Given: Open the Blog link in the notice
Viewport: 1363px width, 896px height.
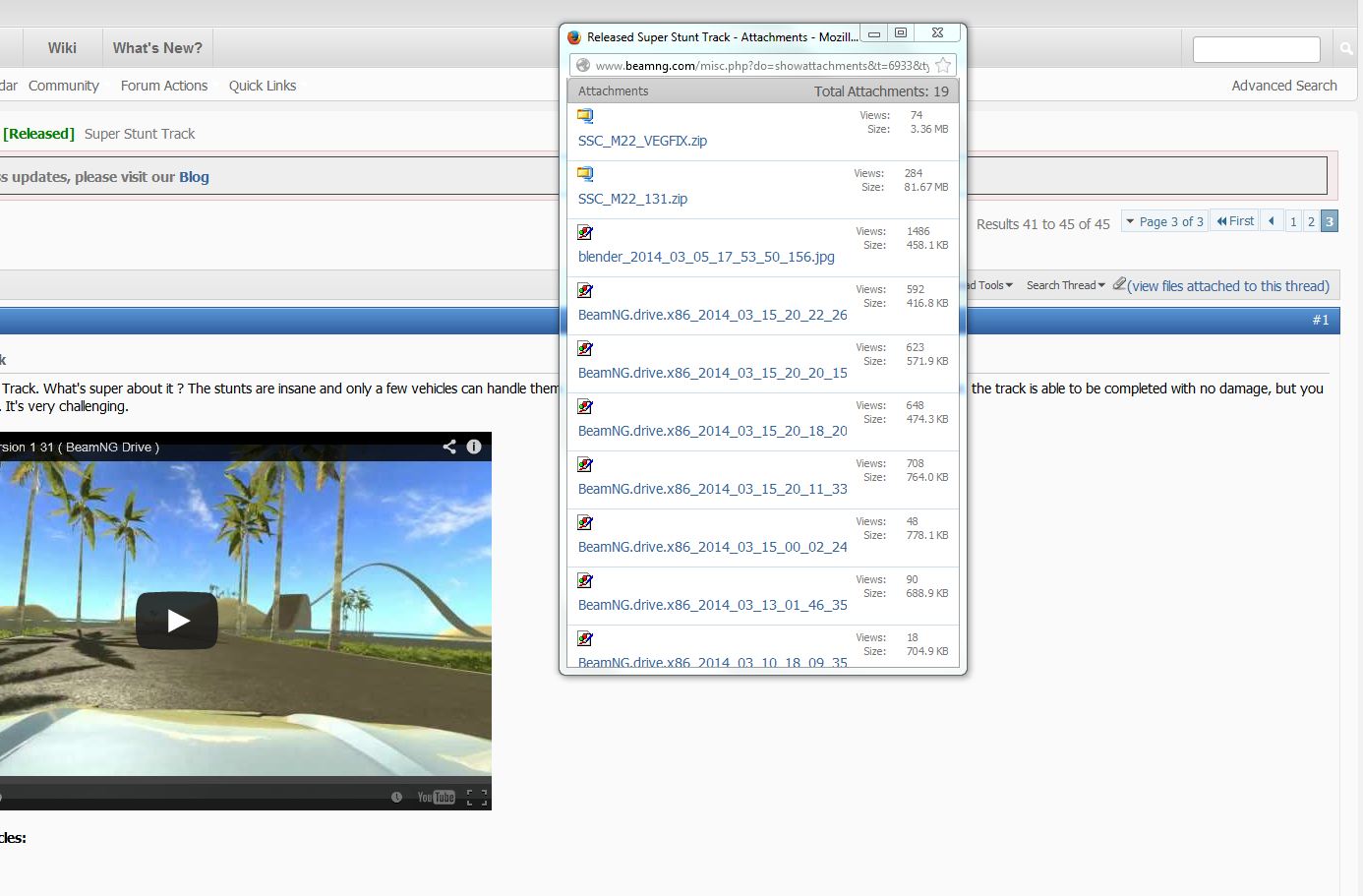Looking at the screenshot, I should click(x=194, y=177).
